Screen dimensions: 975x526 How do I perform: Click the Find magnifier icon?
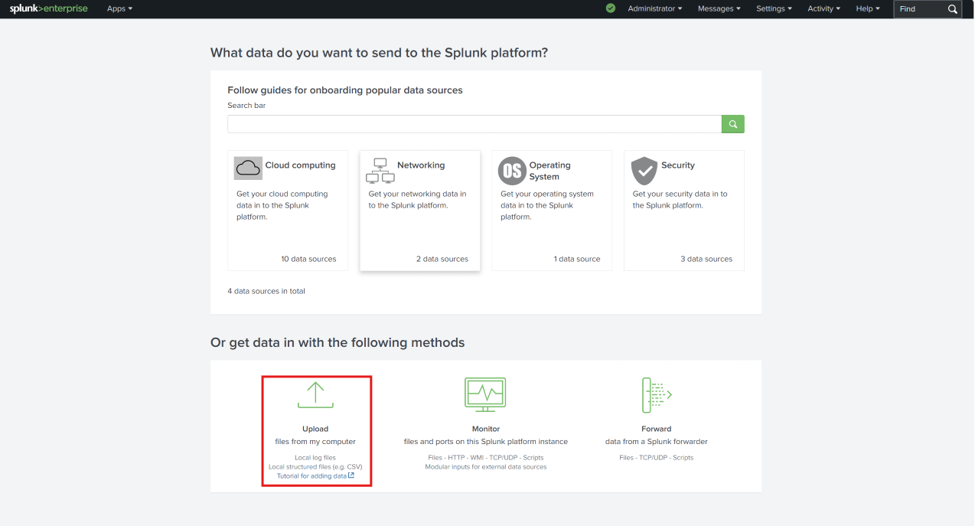point(952,9)
